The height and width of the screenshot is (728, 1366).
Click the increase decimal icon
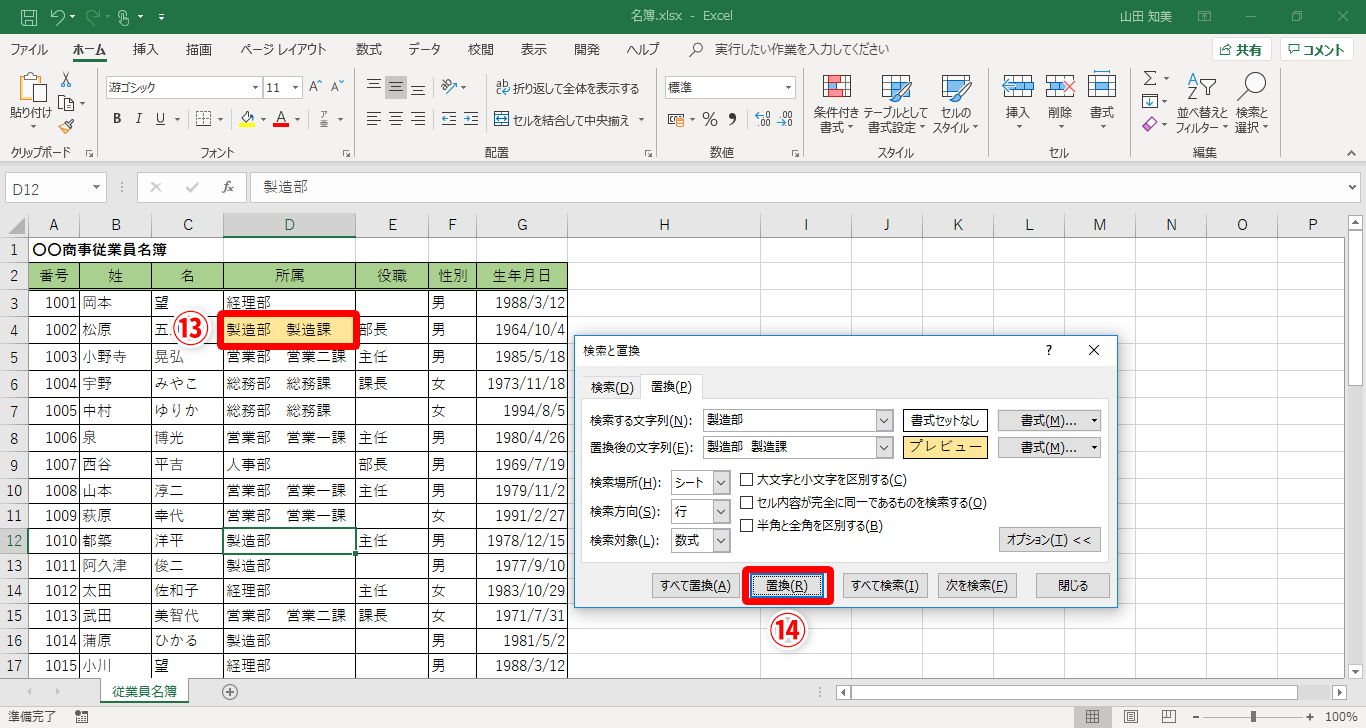pyautogui.click(x=761, y=119)
